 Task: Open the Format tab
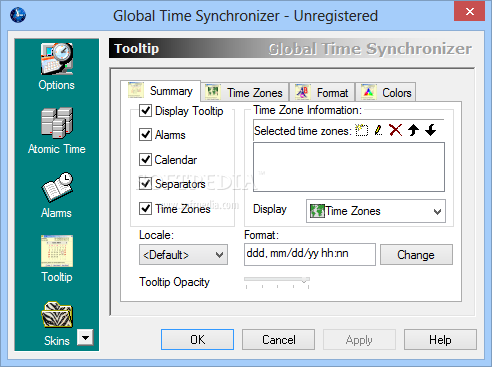click(x=322, y=92)
